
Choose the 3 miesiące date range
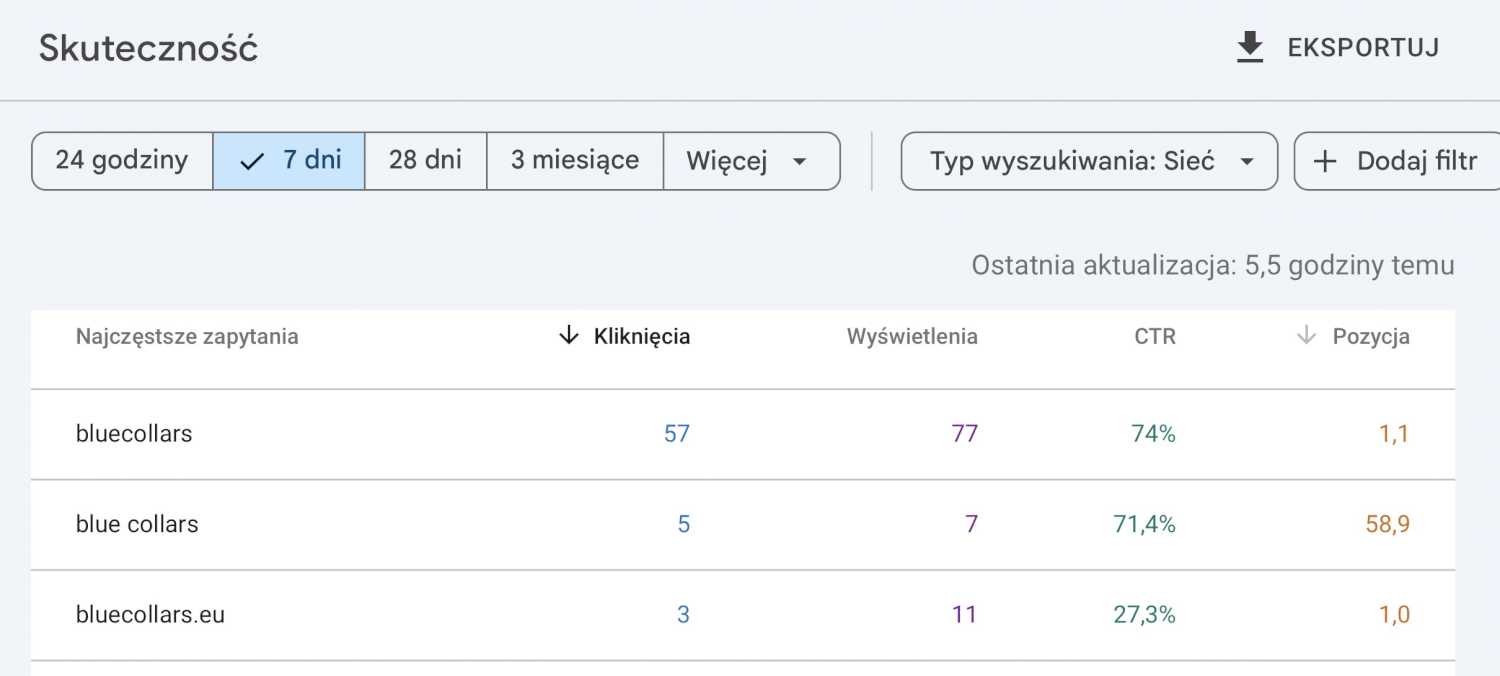click(x=575, y=161)
